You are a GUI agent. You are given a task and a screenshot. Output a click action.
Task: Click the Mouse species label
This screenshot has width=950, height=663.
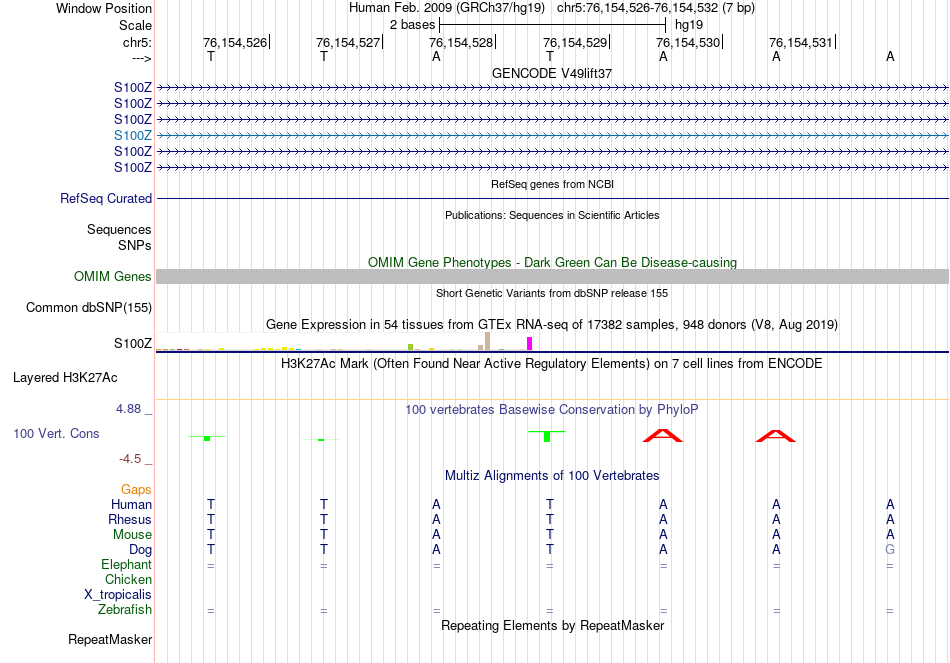pos(132,535)
